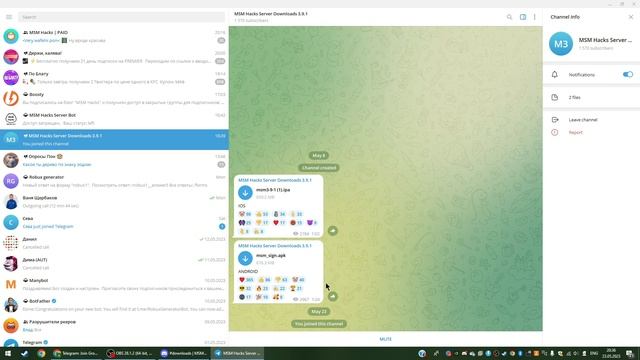Viewport: 640px width, 360px height.
Task: Download the msm3-9-1 (1).ipa file
Action: 245,193
